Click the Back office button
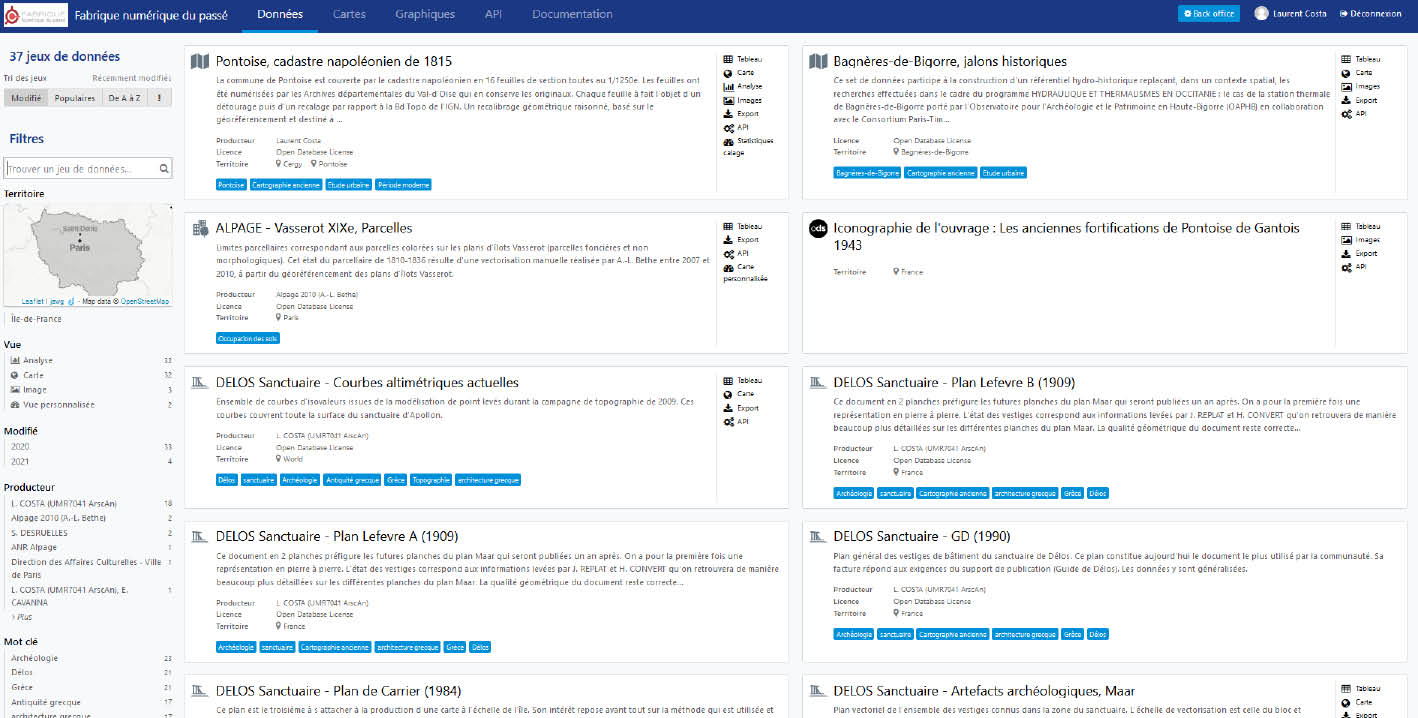This screenshot has height=718, width=1418. [x=1208, y=14]
